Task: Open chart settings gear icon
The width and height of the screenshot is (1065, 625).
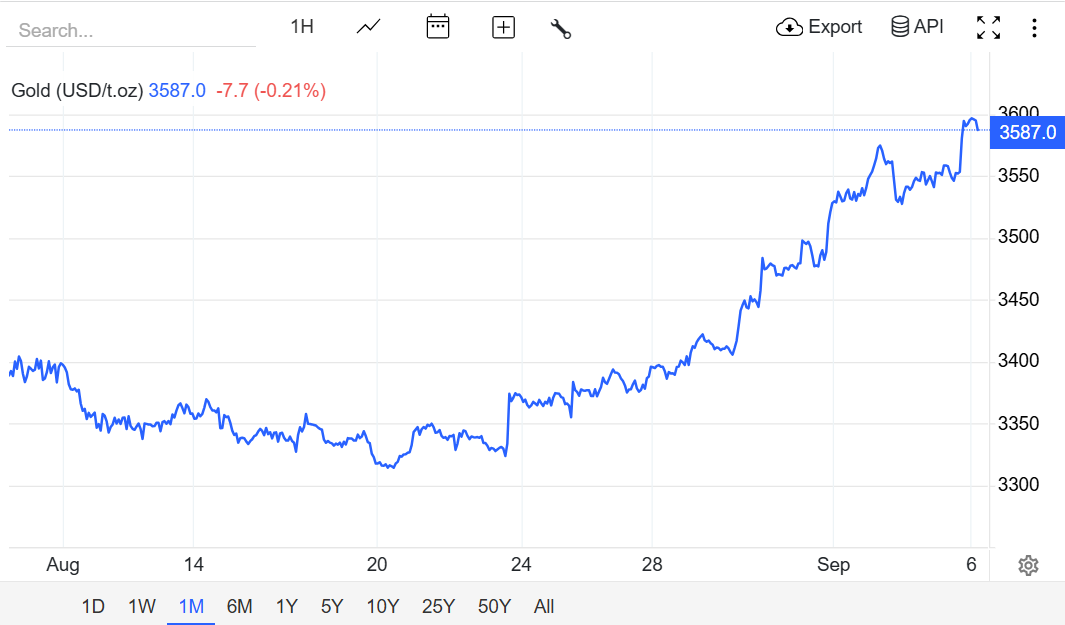Action: 1028,565
